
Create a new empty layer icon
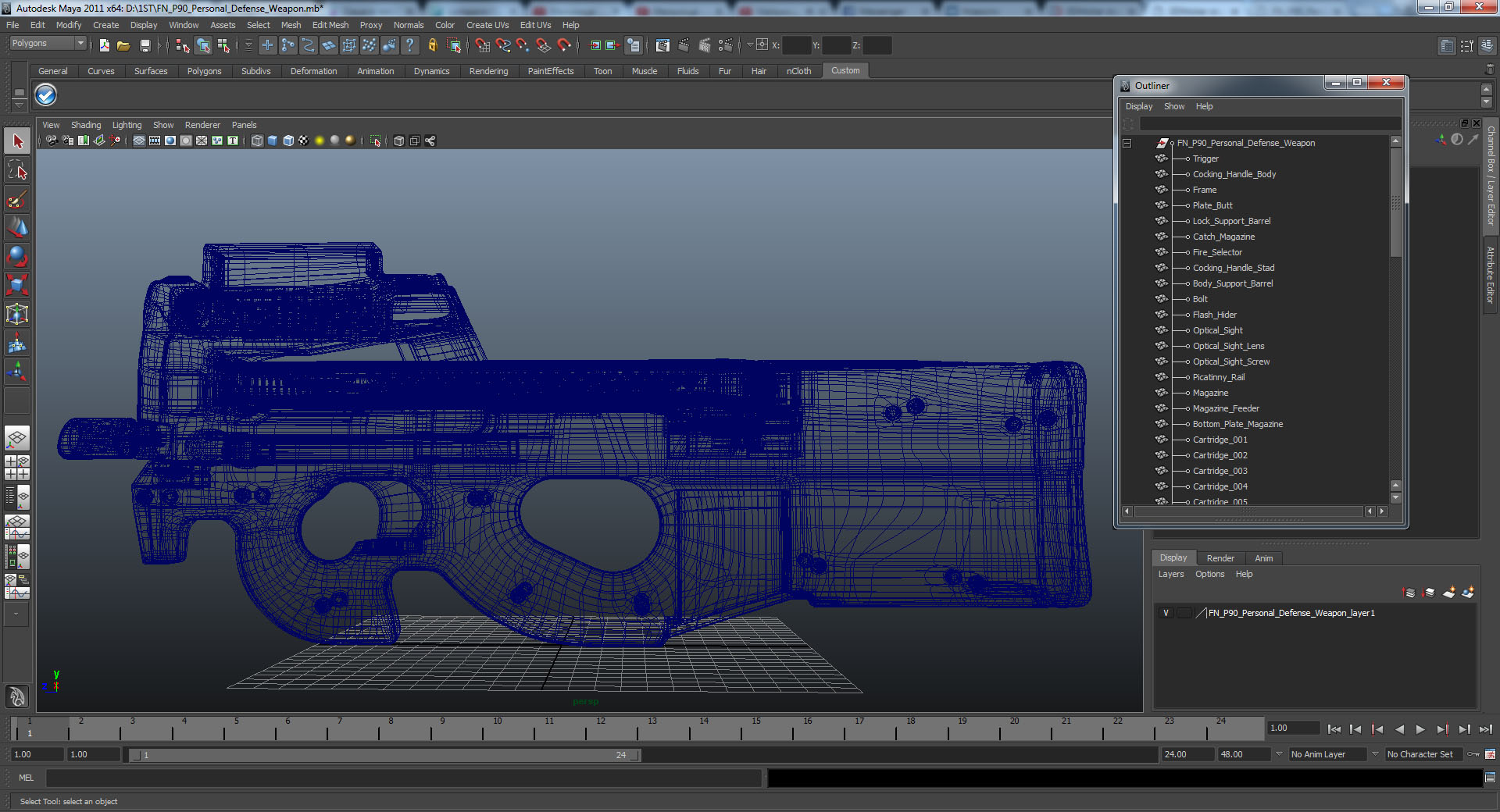[x=1448, y=593]
